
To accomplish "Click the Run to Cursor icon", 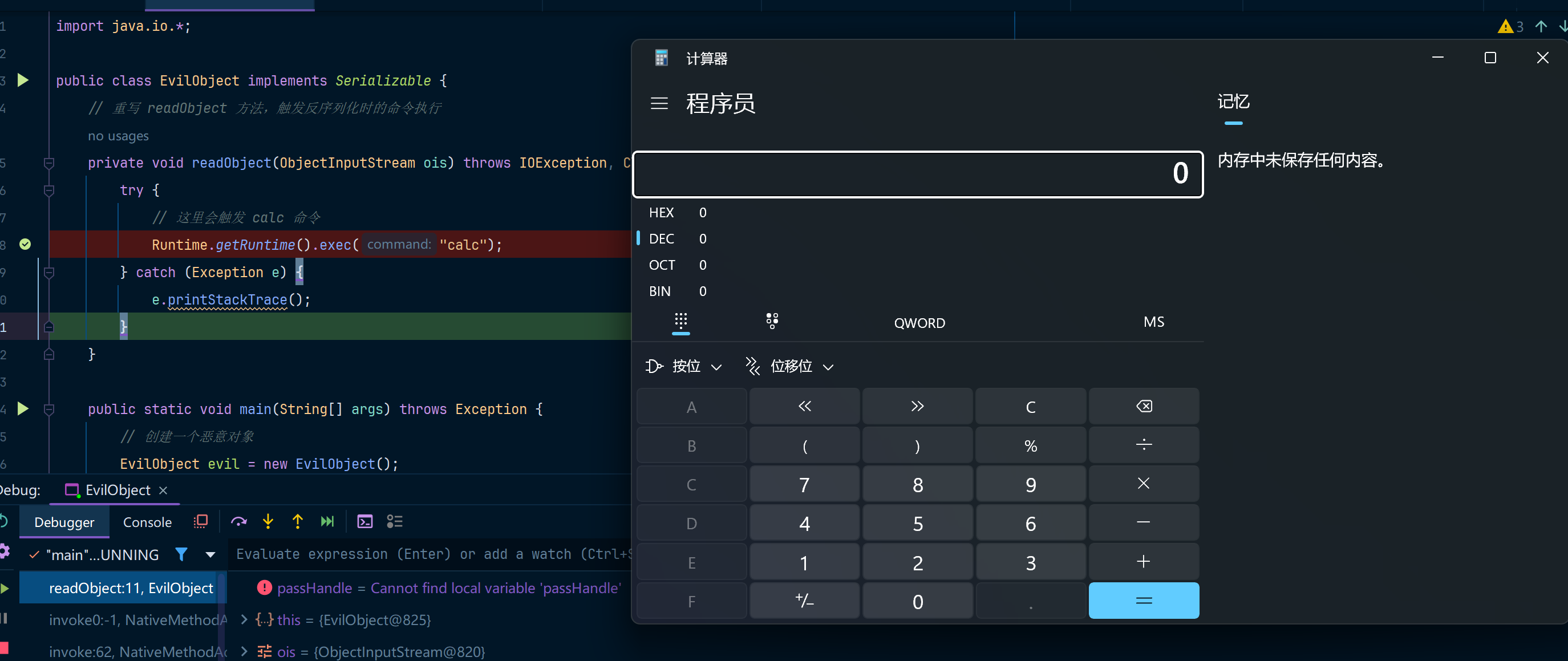I will point(327,522).
